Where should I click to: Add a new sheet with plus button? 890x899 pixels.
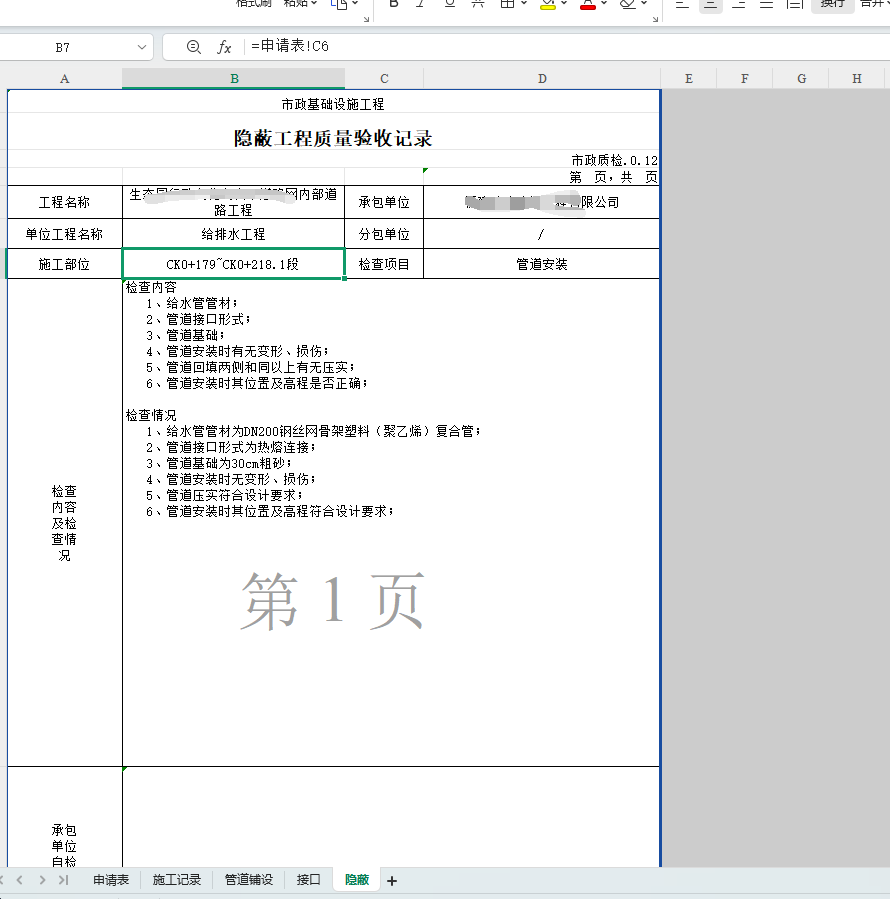392,881
